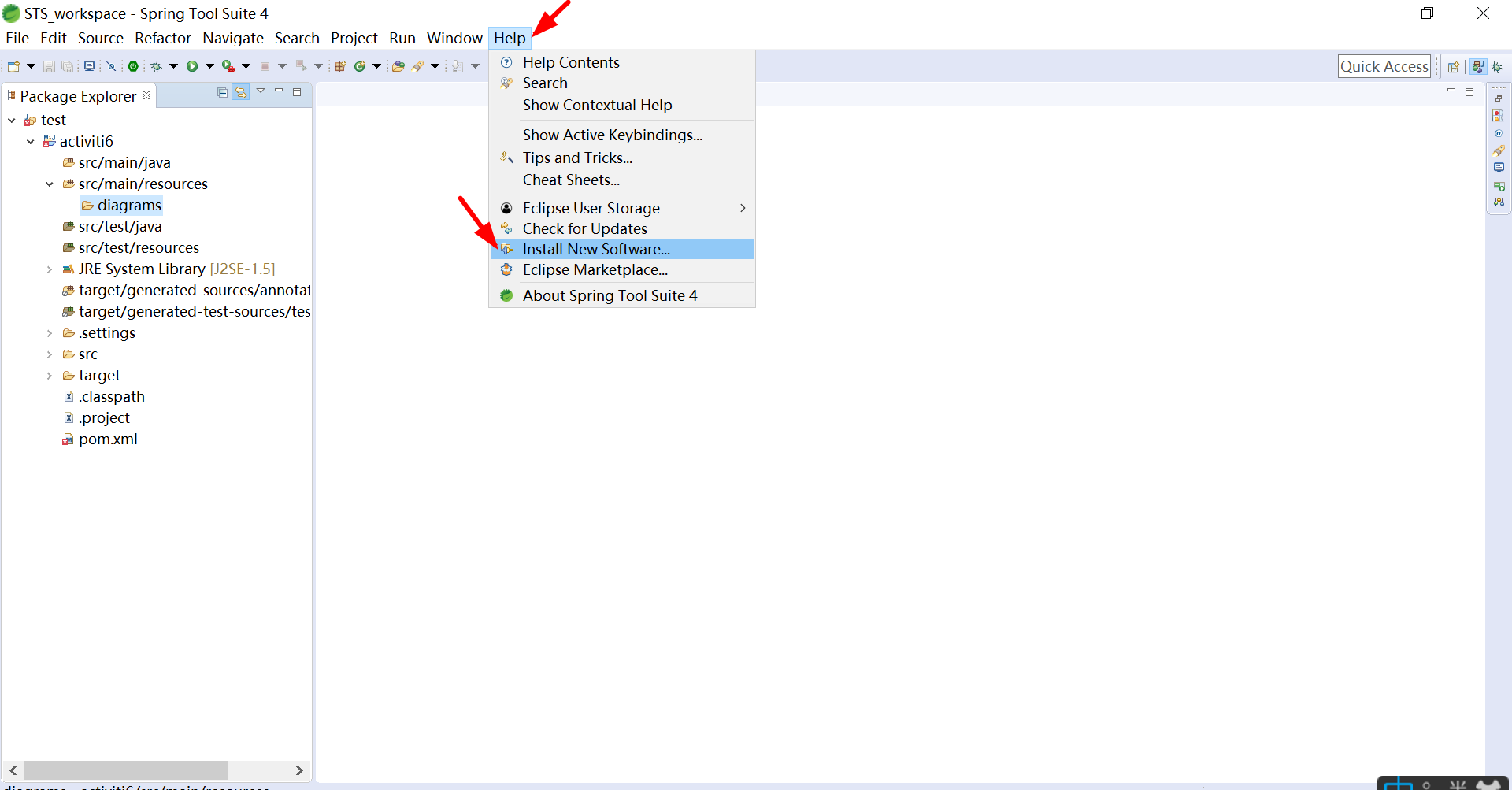Image resolution: width=1512 pixels, height=790 pixels.
Task: Click the Save icon in the toolbar
Action: (49, 66)
